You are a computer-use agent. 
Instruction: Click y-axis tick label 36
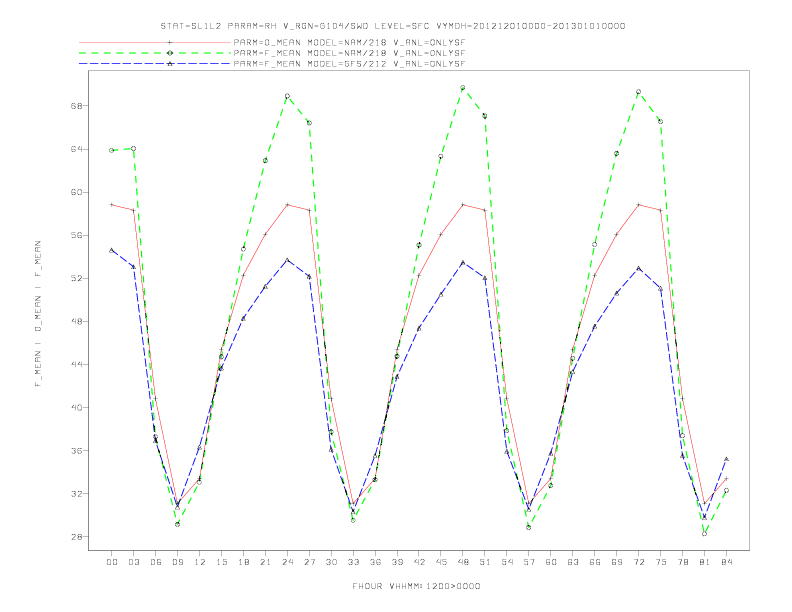click(x=76, y=450)
